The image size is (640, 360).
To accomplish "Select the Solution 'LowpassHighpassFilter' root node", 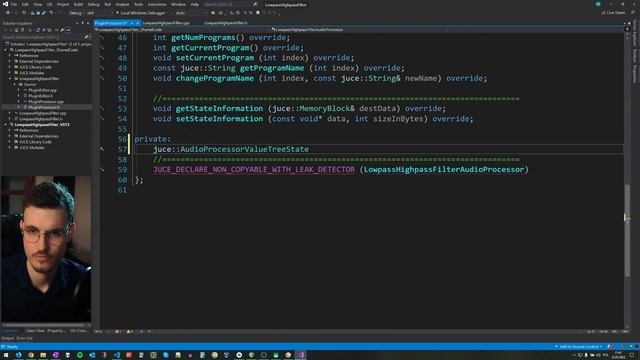I will (x=49, y=44).
